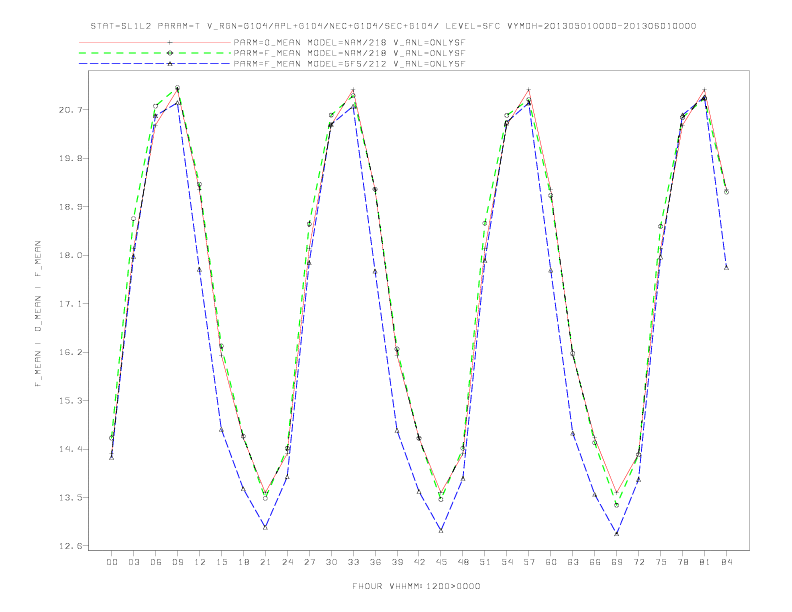This screenshot has width=792, height=612.
Task: Click x-axis forecast hour label 66
Action: click(x=595, y=562)
